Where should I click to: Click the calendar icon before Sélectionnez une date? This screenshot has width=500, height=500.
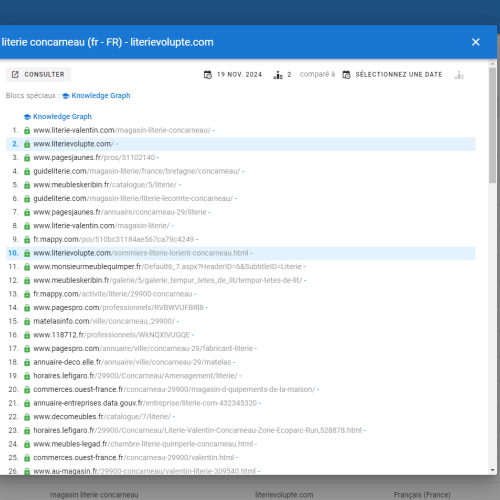tap(347, 75)
